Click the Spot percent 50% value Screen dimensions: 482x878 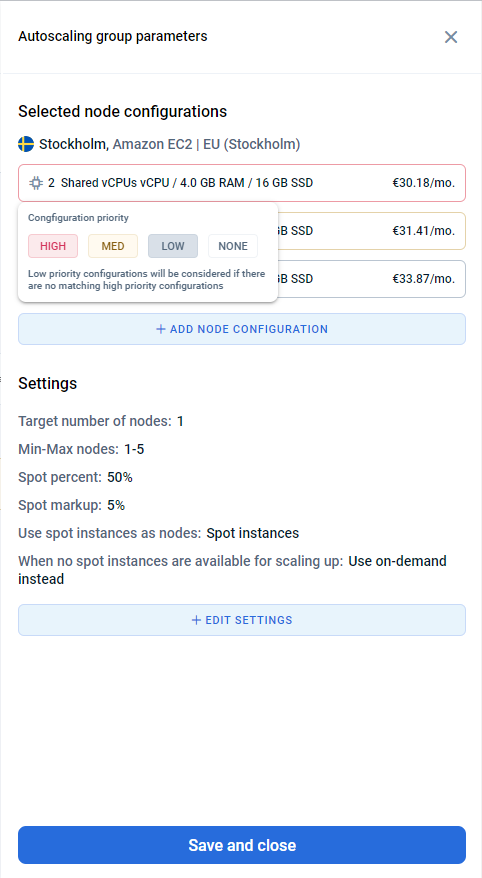point(120,477)
